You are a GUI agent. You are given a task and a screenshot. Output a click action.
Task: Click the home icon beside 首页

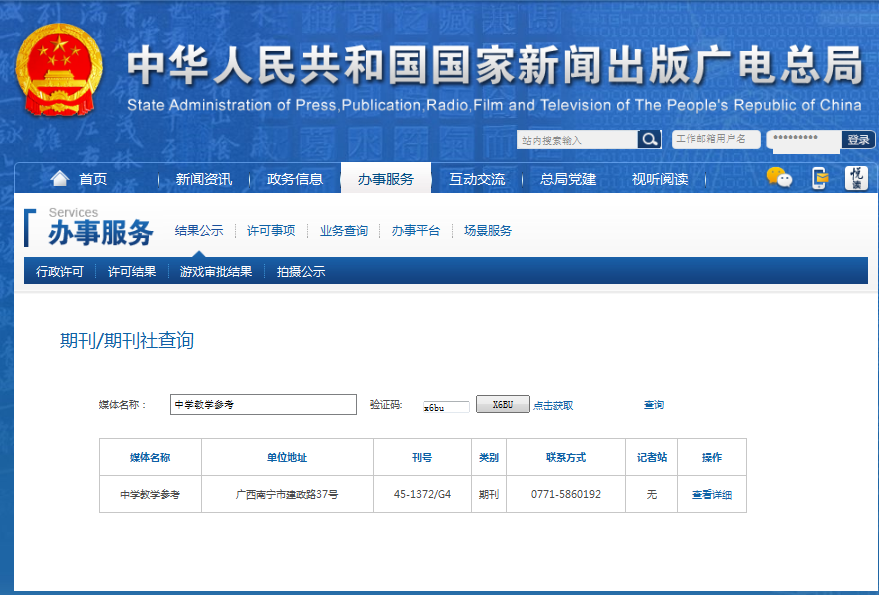click(x=59, y=178)
